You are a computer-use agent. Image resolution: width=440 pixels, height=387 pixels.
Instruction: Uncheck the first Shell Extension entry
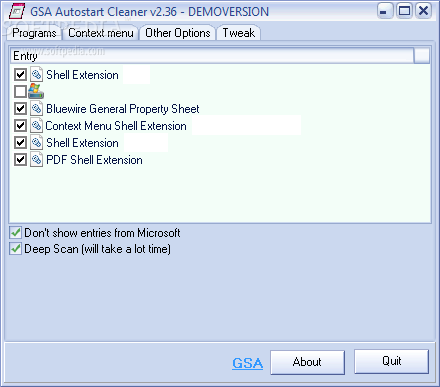click(20, 74)
